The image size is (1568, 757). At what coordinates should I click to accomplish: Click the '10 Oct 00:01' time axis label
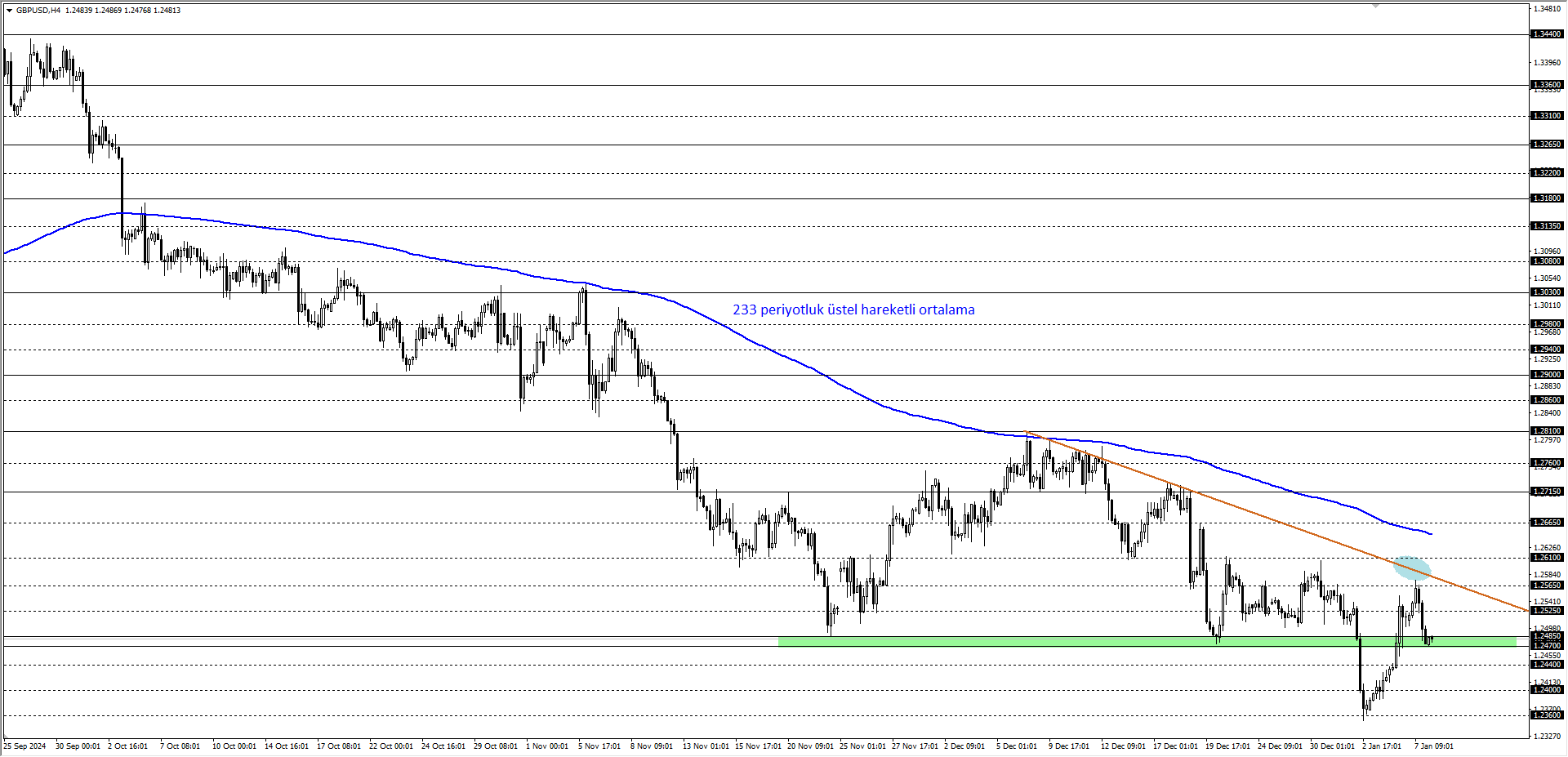pyautogui.click(x=234, y=746)
